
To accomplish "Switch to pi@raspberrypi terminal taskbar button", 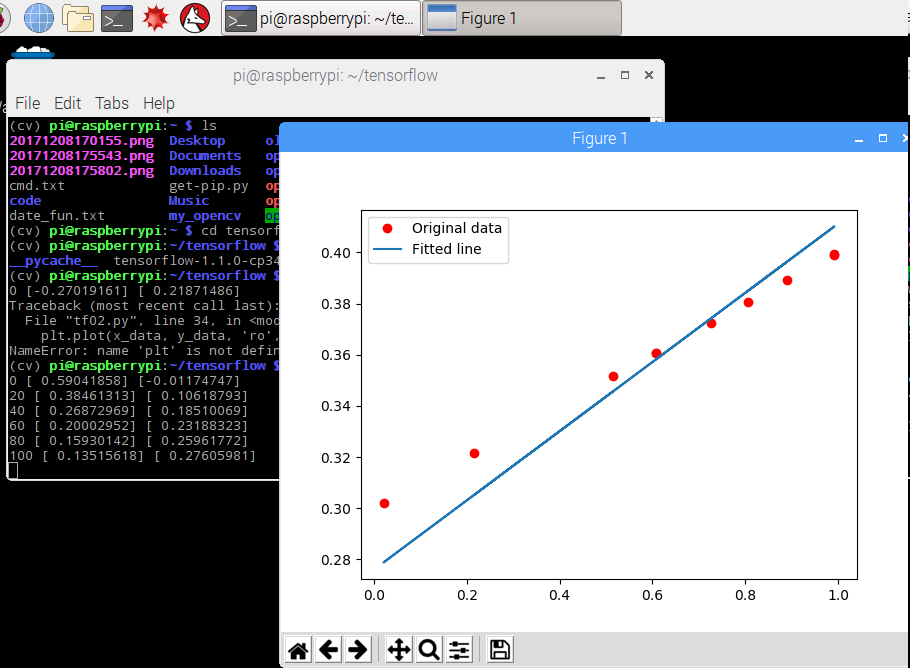I will pos(320,18).
